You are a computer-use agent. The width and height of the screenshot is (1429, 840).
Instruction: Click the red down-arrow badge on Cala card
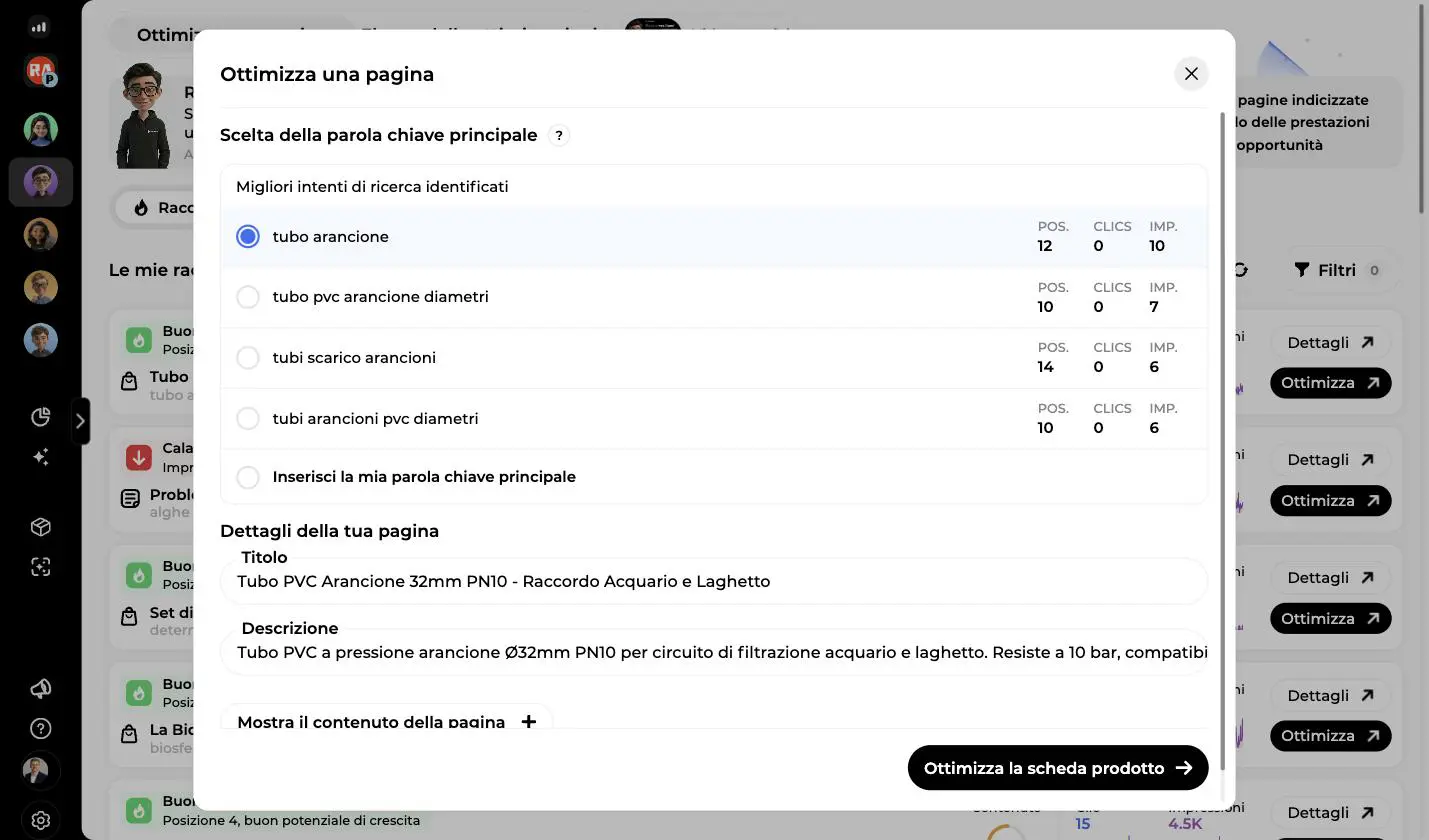tap(139, 457)
